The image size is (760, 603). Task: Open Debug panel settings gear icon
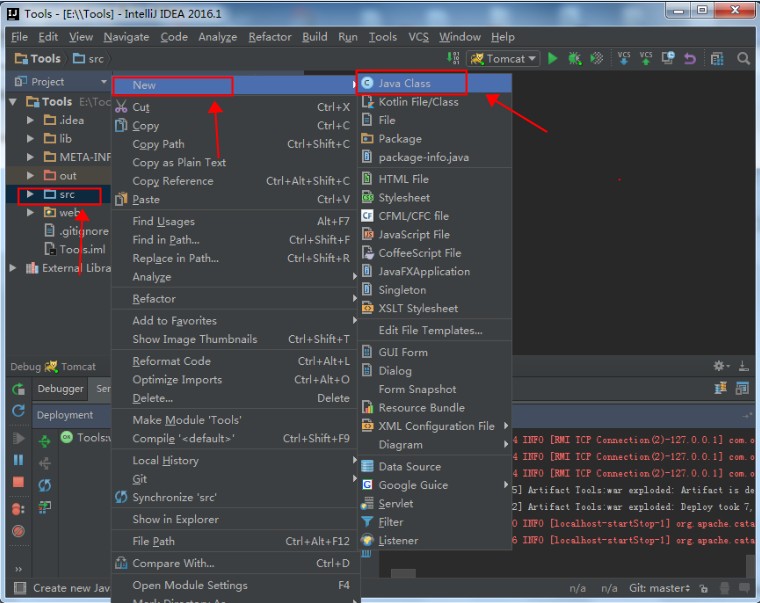[x=720, y=366]
